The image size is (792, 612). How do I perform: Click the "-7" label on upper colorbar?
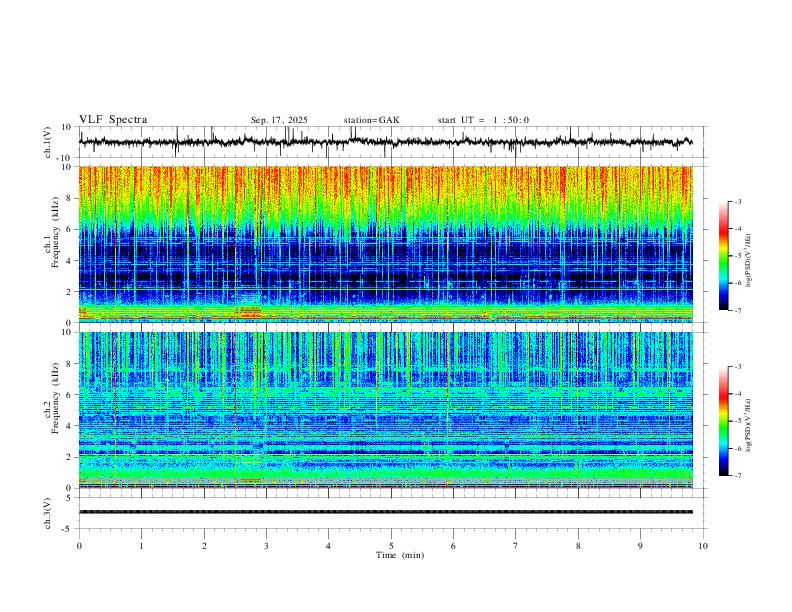tap(737, 311)
